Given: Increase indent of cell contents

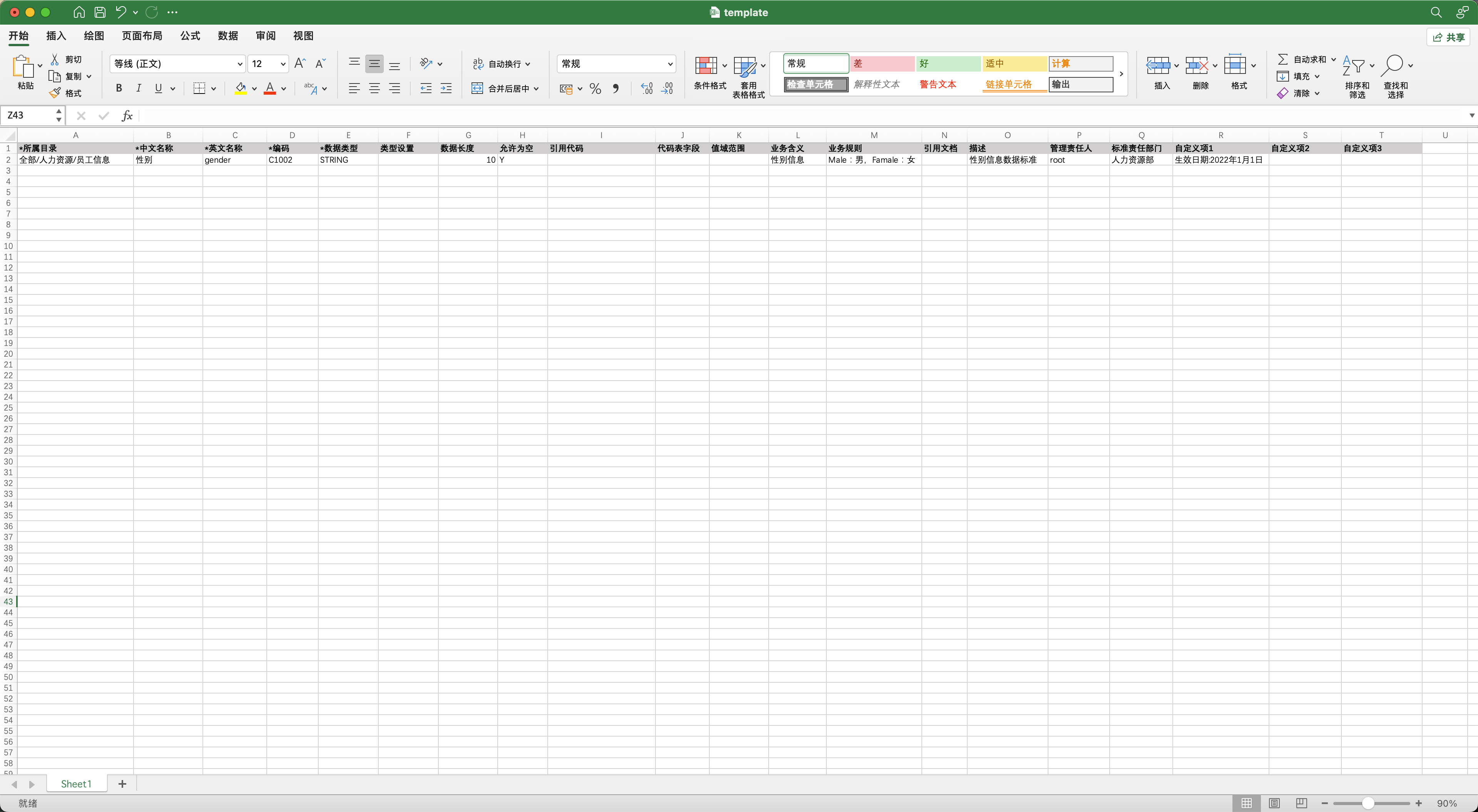Looking at the screenshot, I should tap(446, 89).
